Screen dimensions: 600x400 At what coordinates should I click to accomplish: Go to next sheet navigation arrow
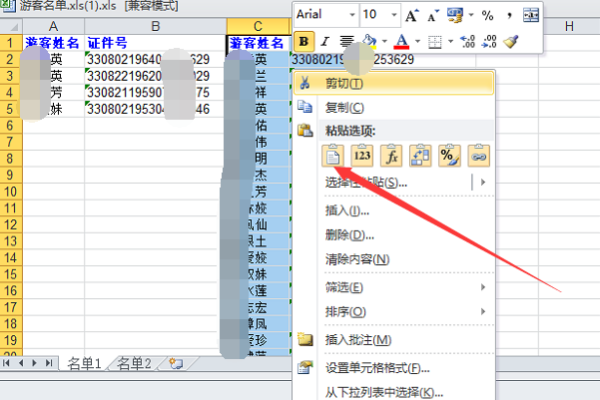coord(34,363)
